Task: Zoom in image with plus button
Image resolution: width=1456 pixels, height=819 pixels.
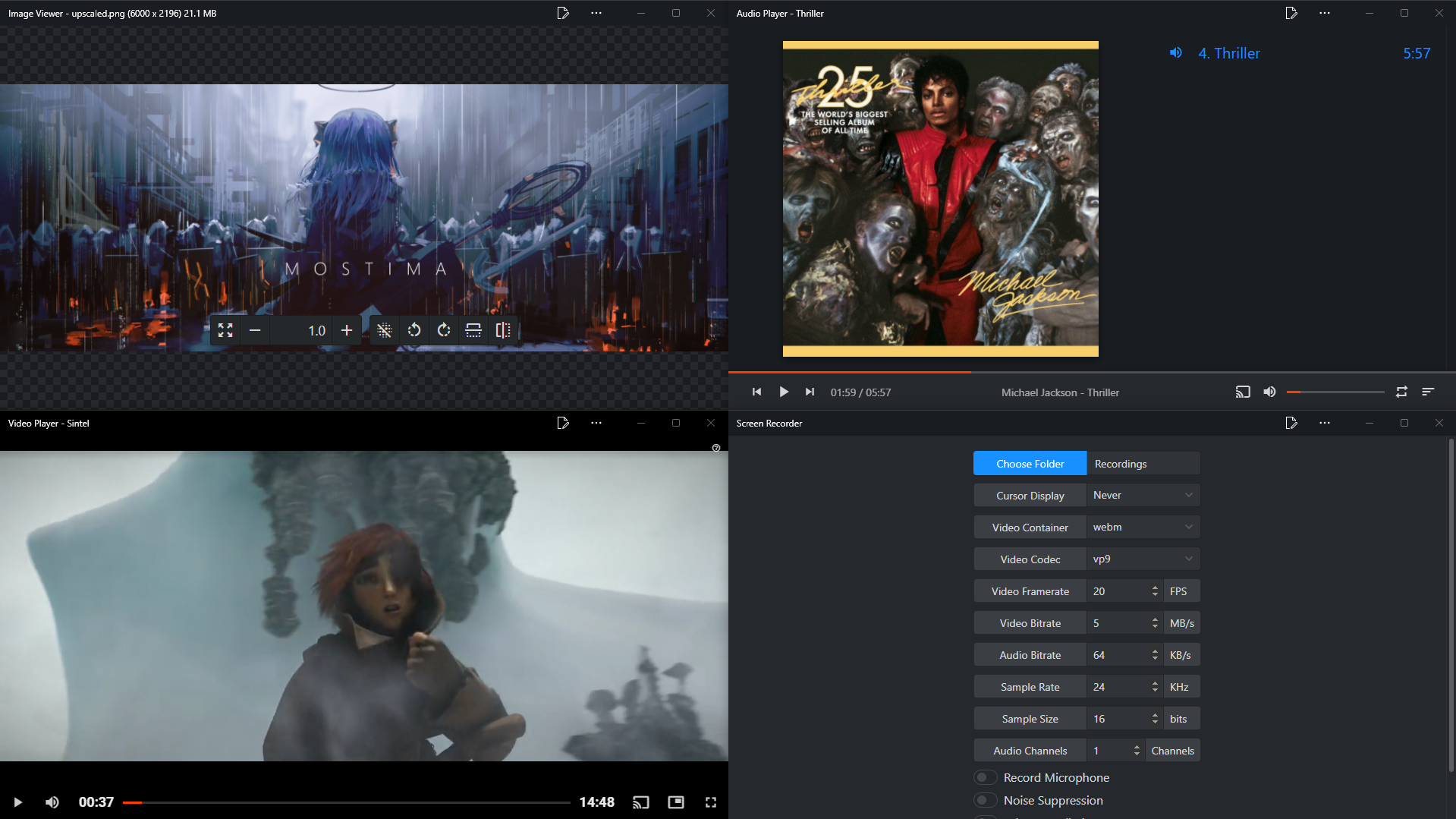Action: click(x=347, y=330)
